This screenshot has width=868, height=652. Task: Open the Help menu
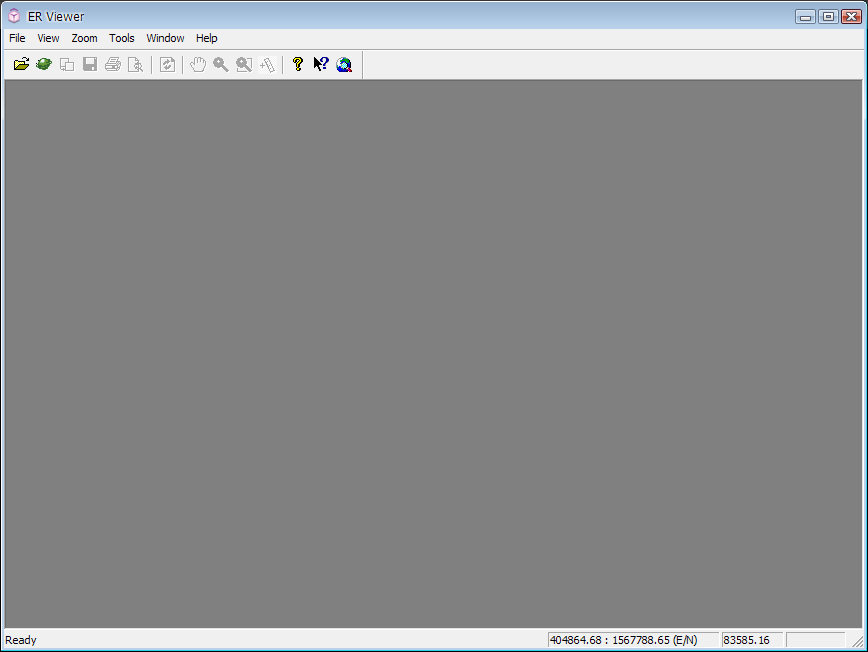click(x=206, y=38)
